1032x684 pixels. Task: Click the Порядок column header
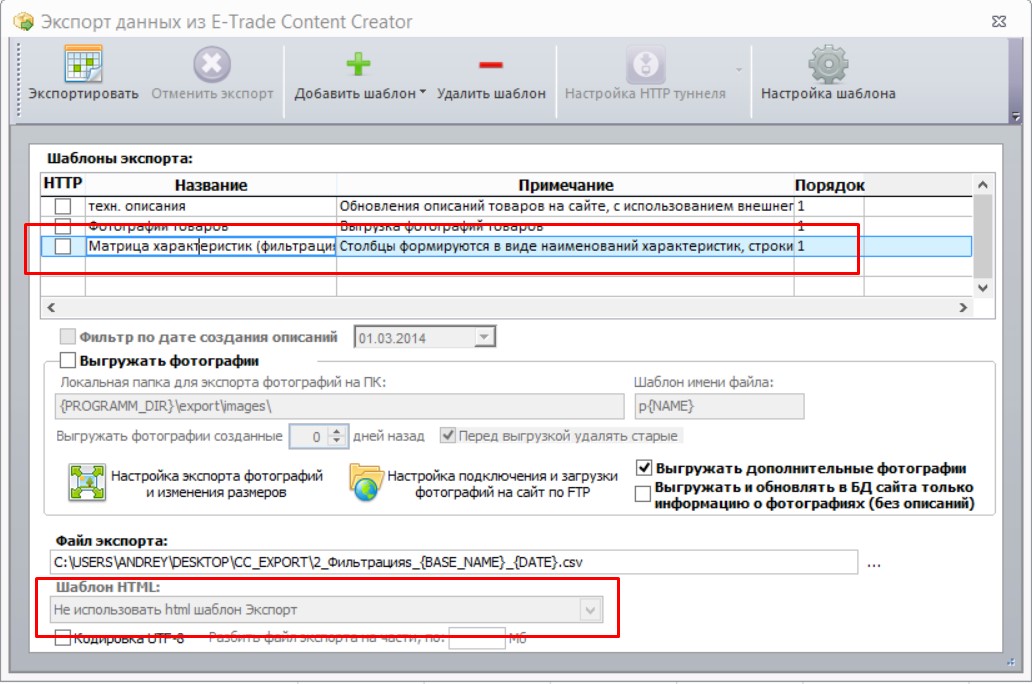829,185
